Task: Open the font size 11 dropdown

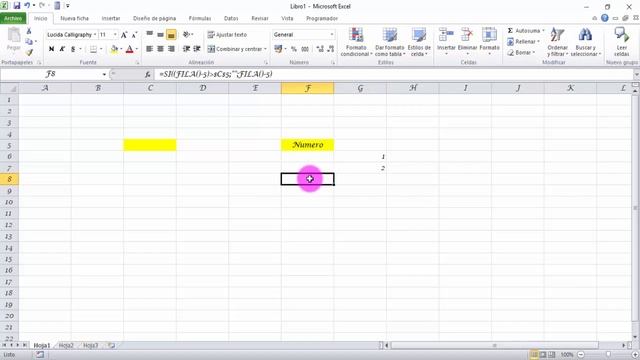Action: point(115,35)
